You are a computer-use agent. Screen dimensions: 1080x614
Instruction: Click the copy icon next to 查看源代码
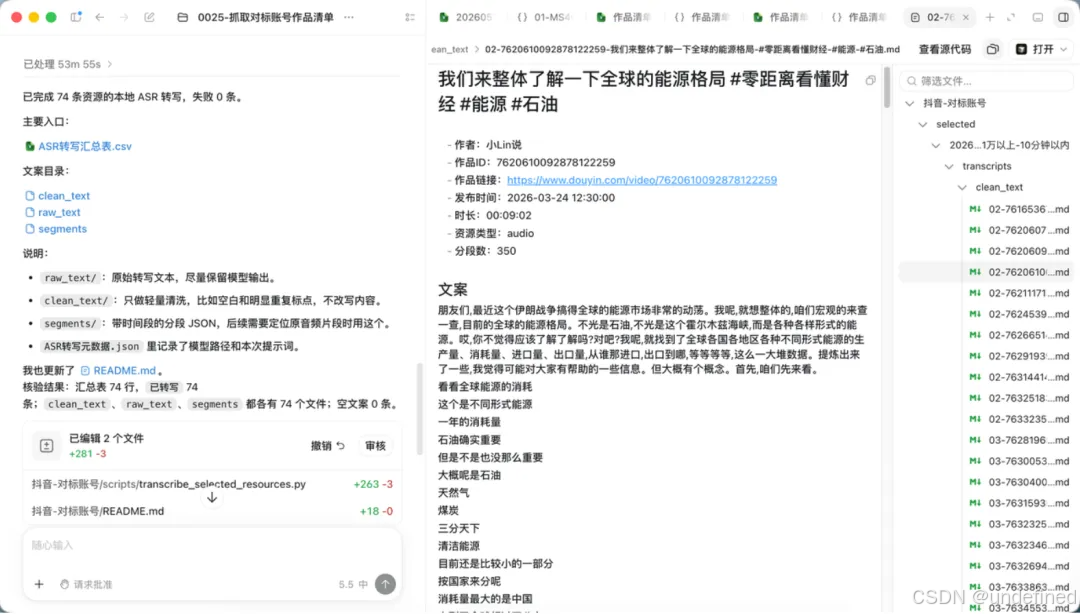[x=993, y=50]
